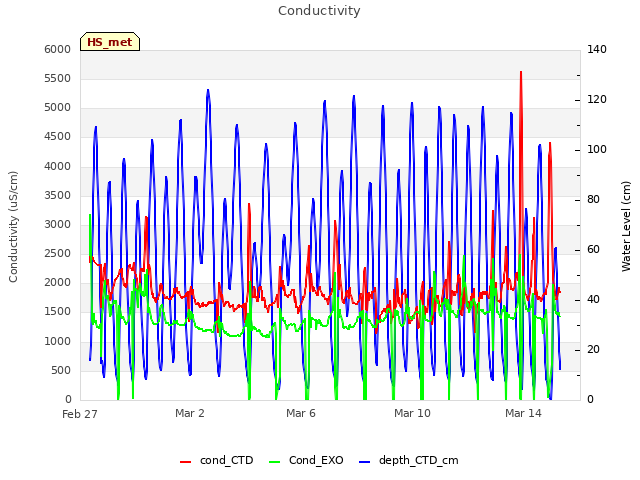Image resolution: width=640 pixels, height=480 pixels.
Task: Click the tallest red spike near Mar 14
Action: tap(521, 73)
